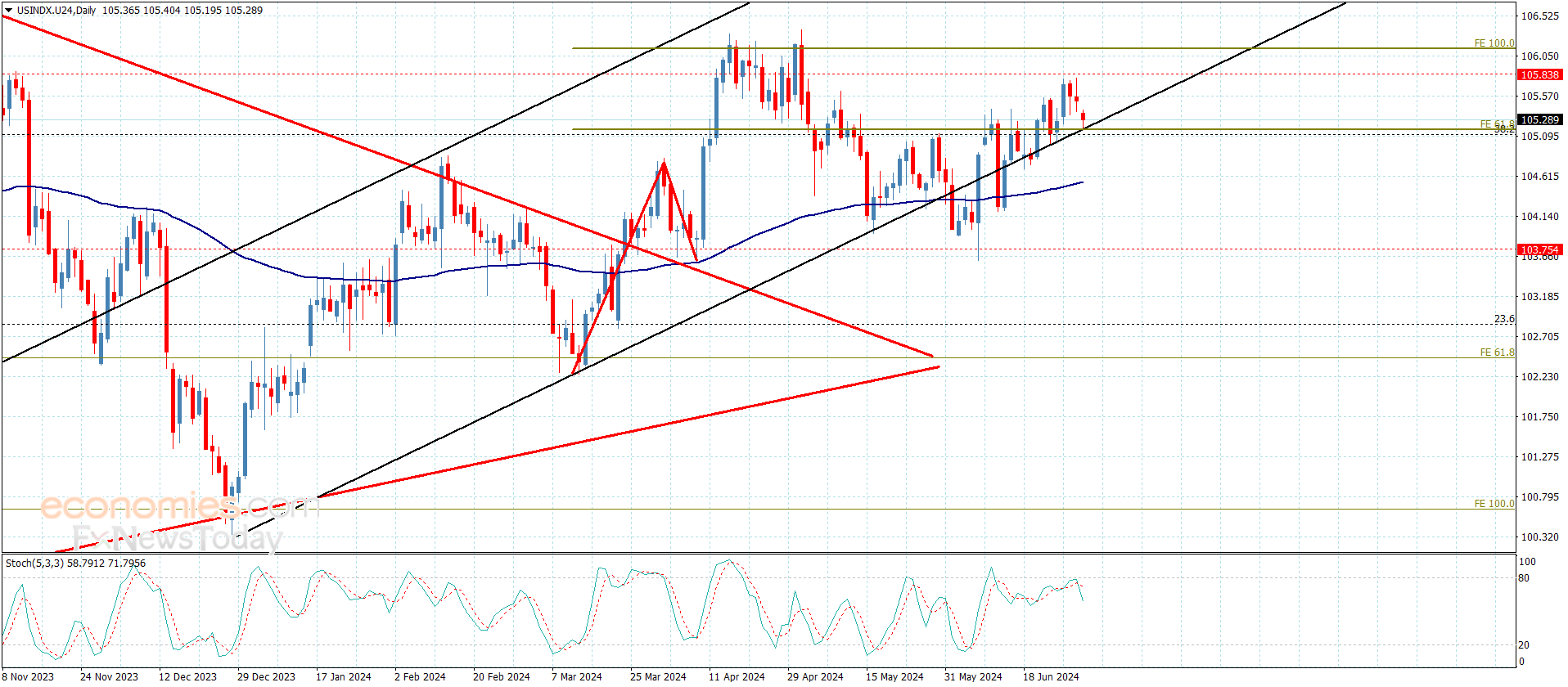Image resolution: width=1568 pixels, height=687 pixels.
Task: Click the FE 100.0 label near 106.050
Action: point(1494,43)
